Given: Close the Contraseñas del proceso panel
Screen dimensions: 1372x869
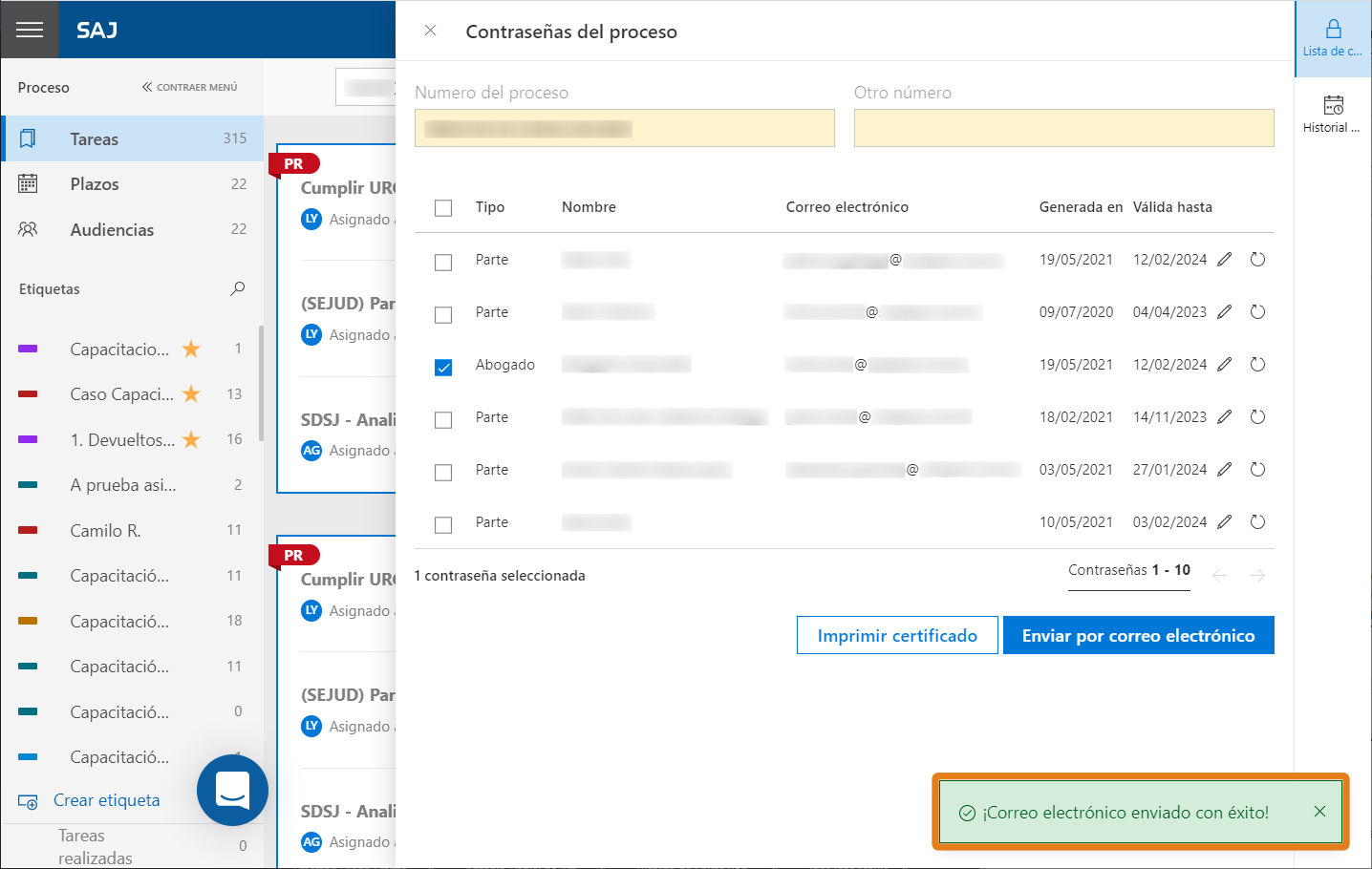Looking at the screenshot, I should [431, 31].
